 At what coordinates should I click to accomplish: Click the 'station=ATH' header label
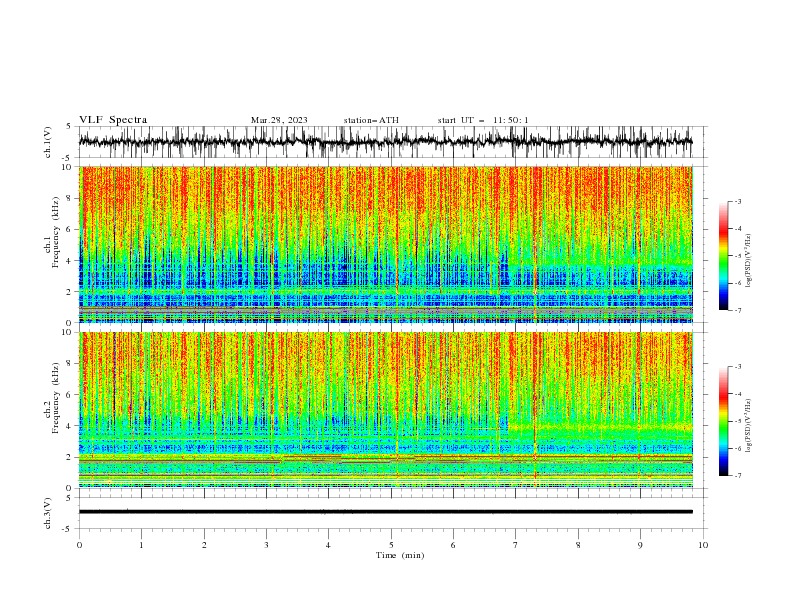click(371, 120)
